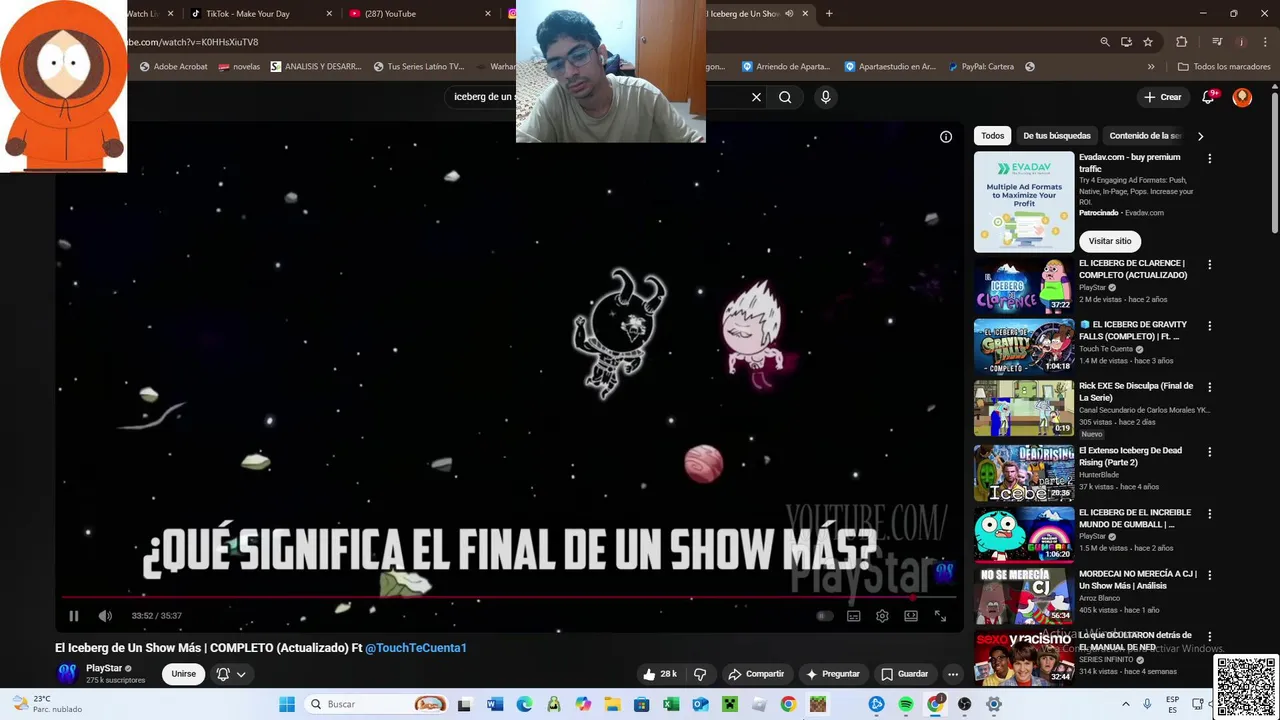Open the @TouchTeCuenta1 channel link
The width and height of the screenshot is (1280, 720).
pos(416,648)
